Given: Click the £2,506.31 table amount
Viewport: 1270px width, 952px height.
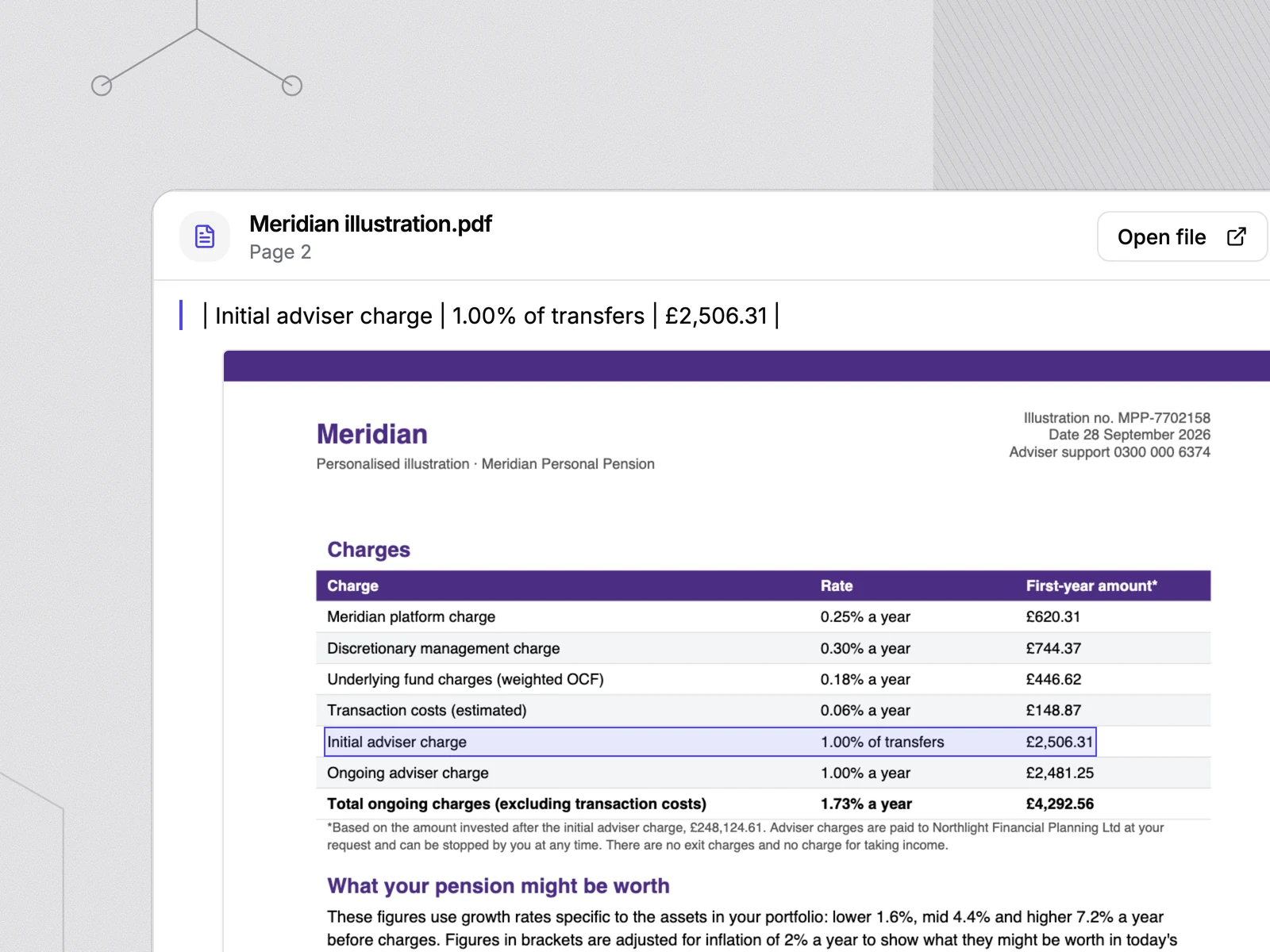Looking at the screenshot, I should click(x=1060, y=742).
